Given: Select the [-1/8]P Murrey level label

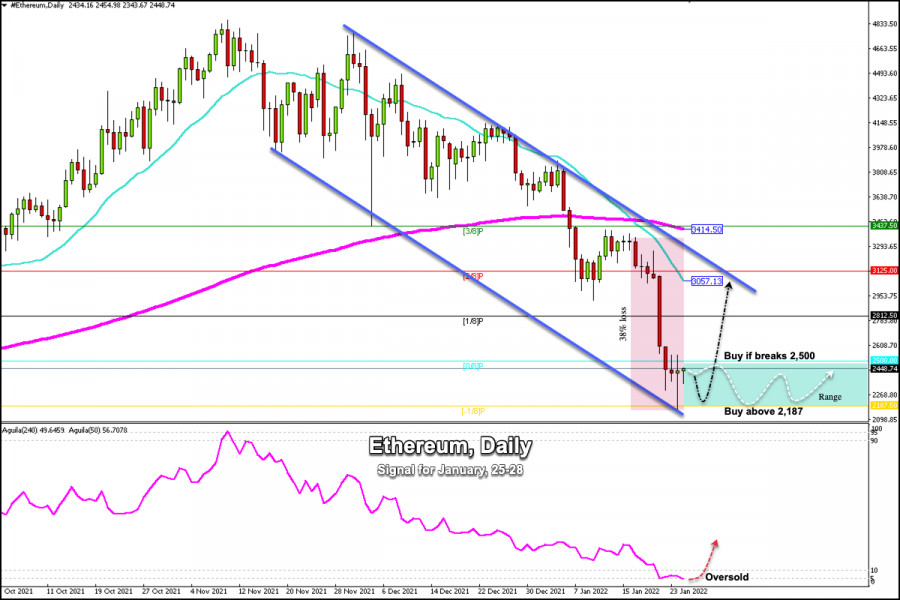Looking at the screenshot, I should tap(474, 411).
